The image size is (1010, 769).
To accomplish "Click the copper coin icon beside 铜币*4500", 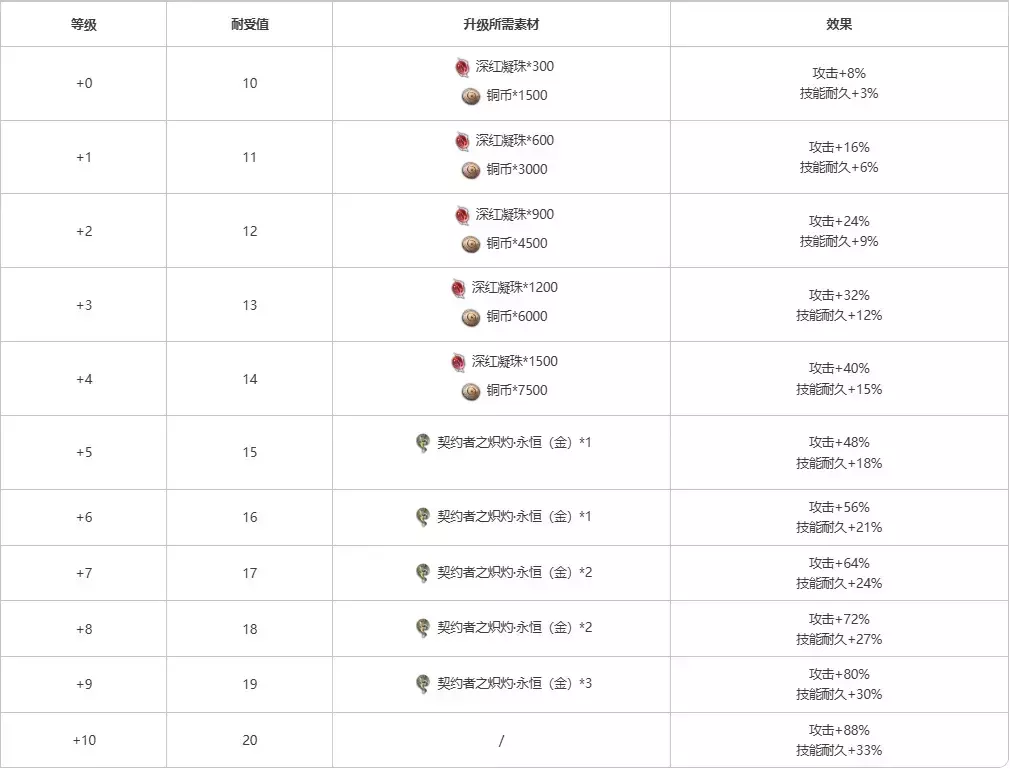I will coord(471,244).
